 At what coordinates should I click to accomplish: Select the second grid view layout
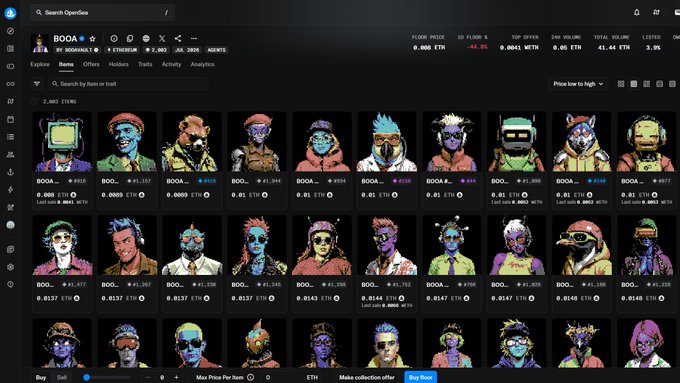pyautogui.click(x=634, y=84)
